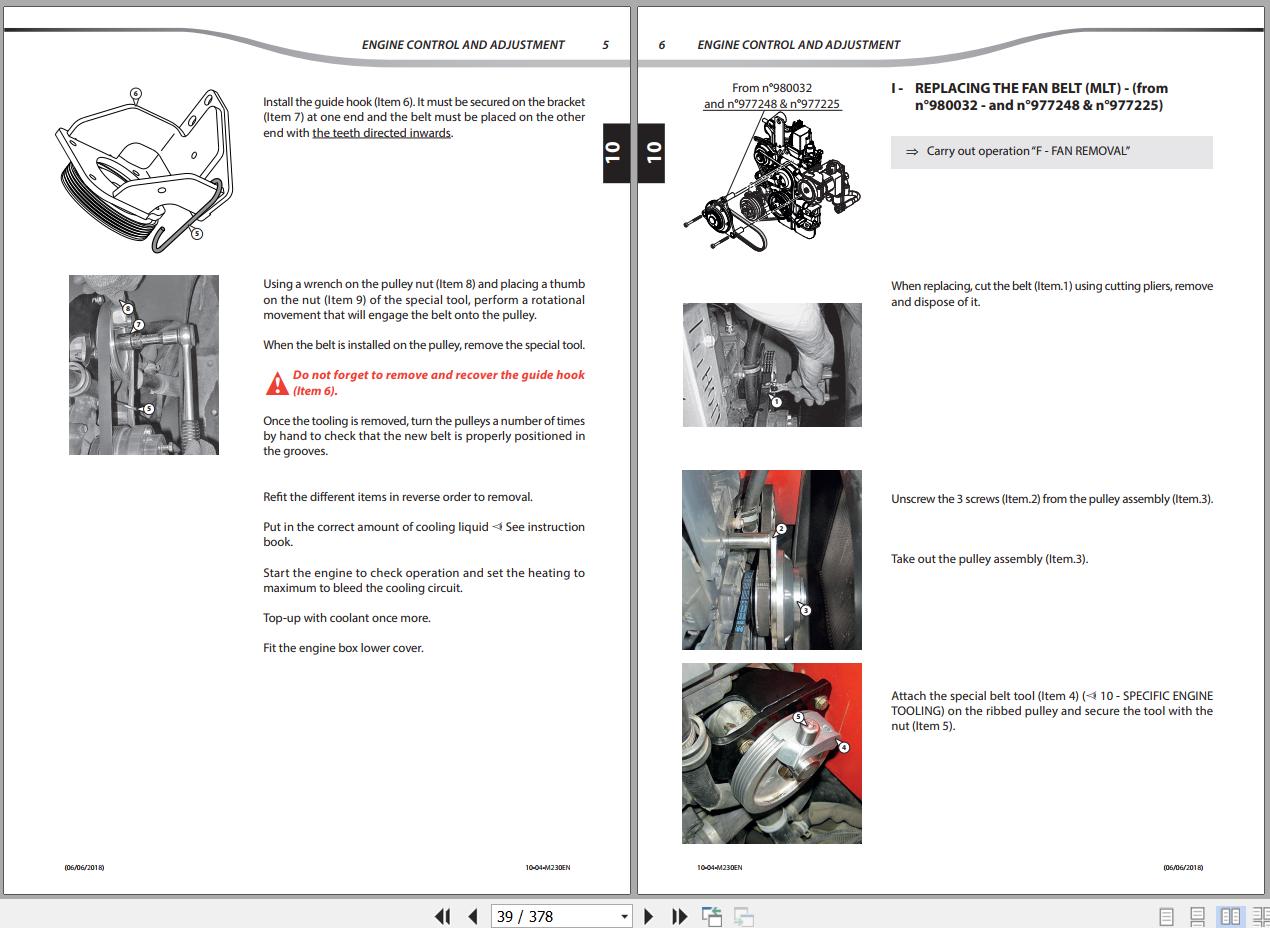
Task: Click the go to previous view icon
Action: (712, 916)
